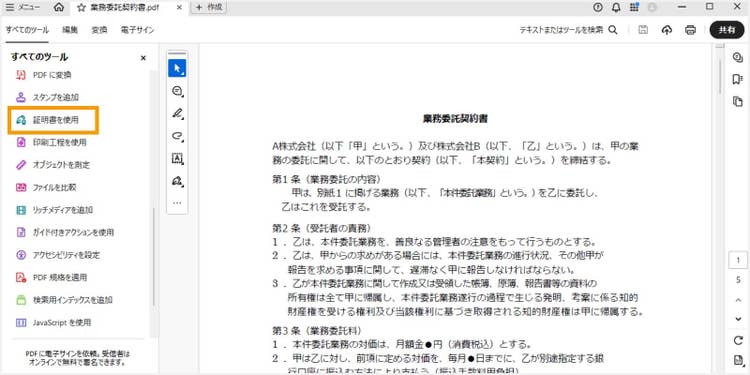Click the current page number box
The height and width of the screenshot is (375, 750).
coord(738,261)
